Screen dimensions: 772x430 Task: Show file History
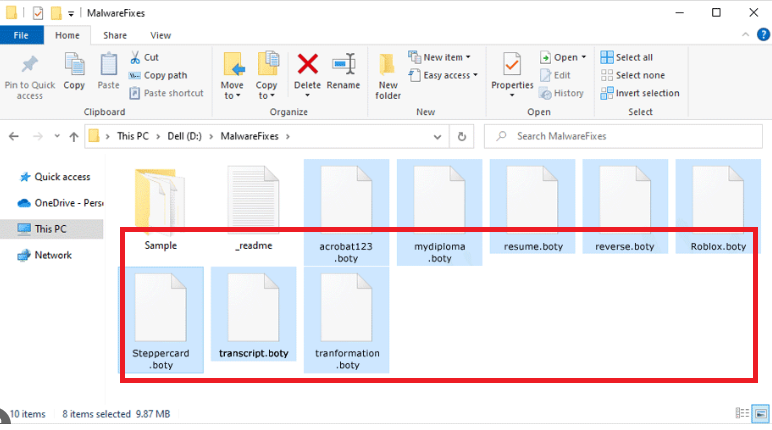coord(561,93)
